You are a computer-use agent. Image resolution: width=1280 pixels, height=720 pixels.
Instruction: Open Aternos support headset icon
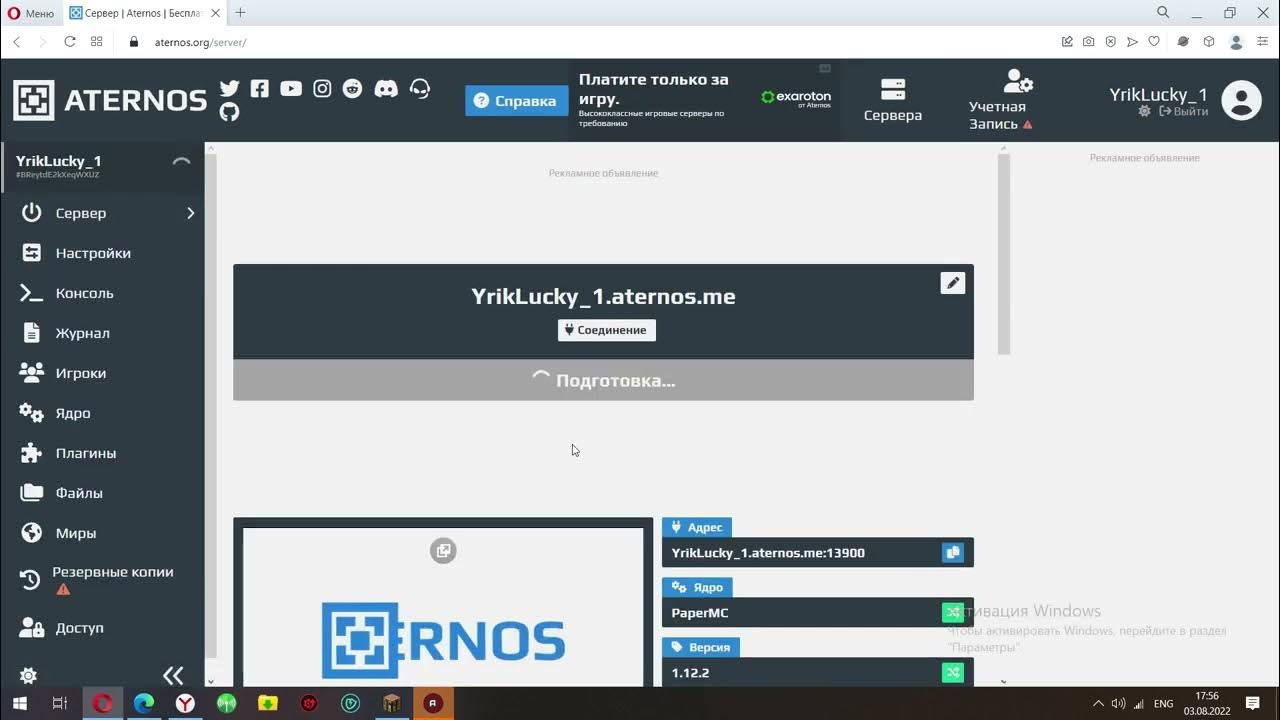pyautogui.click(x=420, y=88)
